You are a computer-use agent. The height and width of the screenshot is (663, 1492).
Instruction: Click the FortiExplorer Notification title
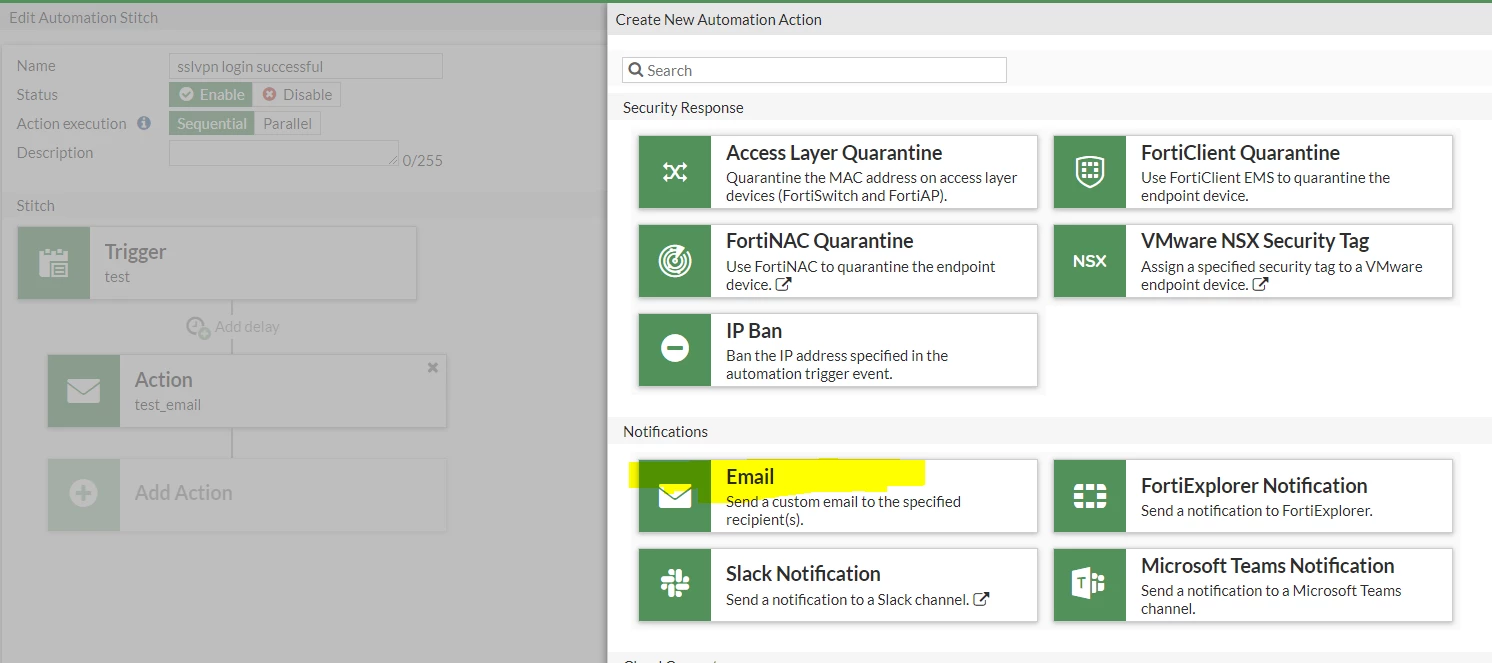coord(1254,486)
